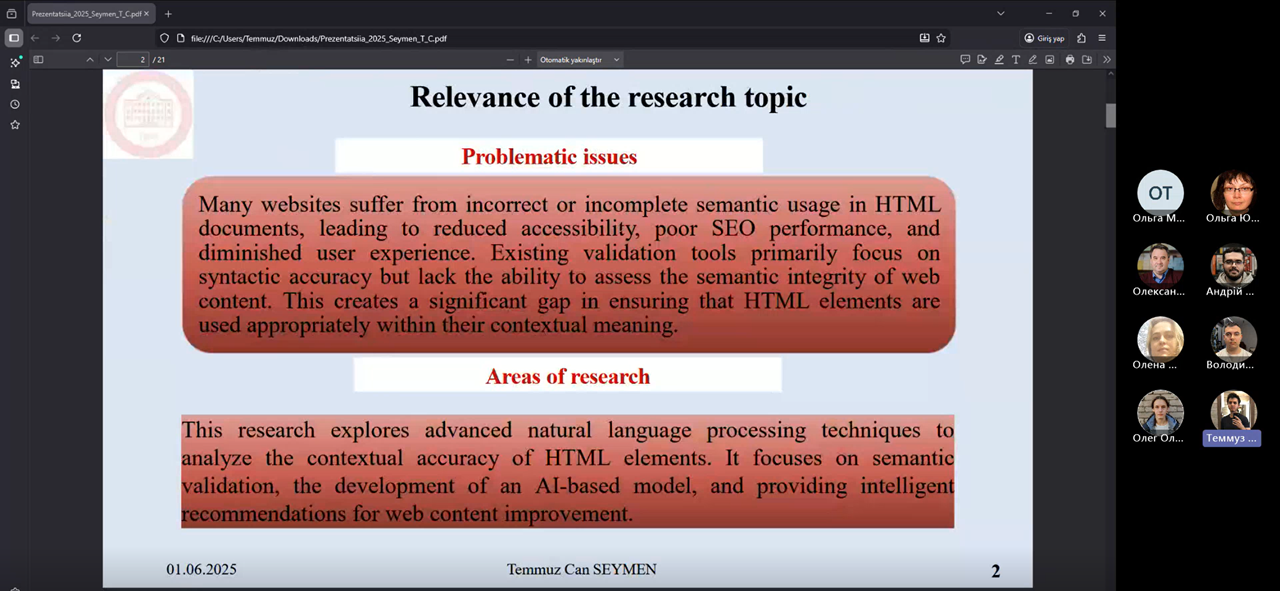Click the PDF vertical scrollbar thumb
The height and width of the screenshot is (591, 1280).
point(1110,115)
